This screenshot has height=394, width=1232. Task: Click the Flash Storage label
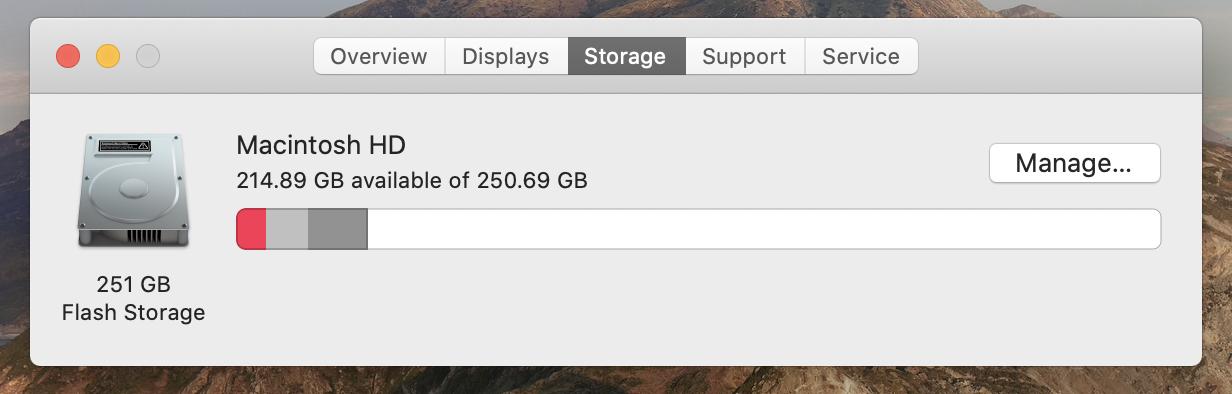pyautogui.click(x=133, y=313)
